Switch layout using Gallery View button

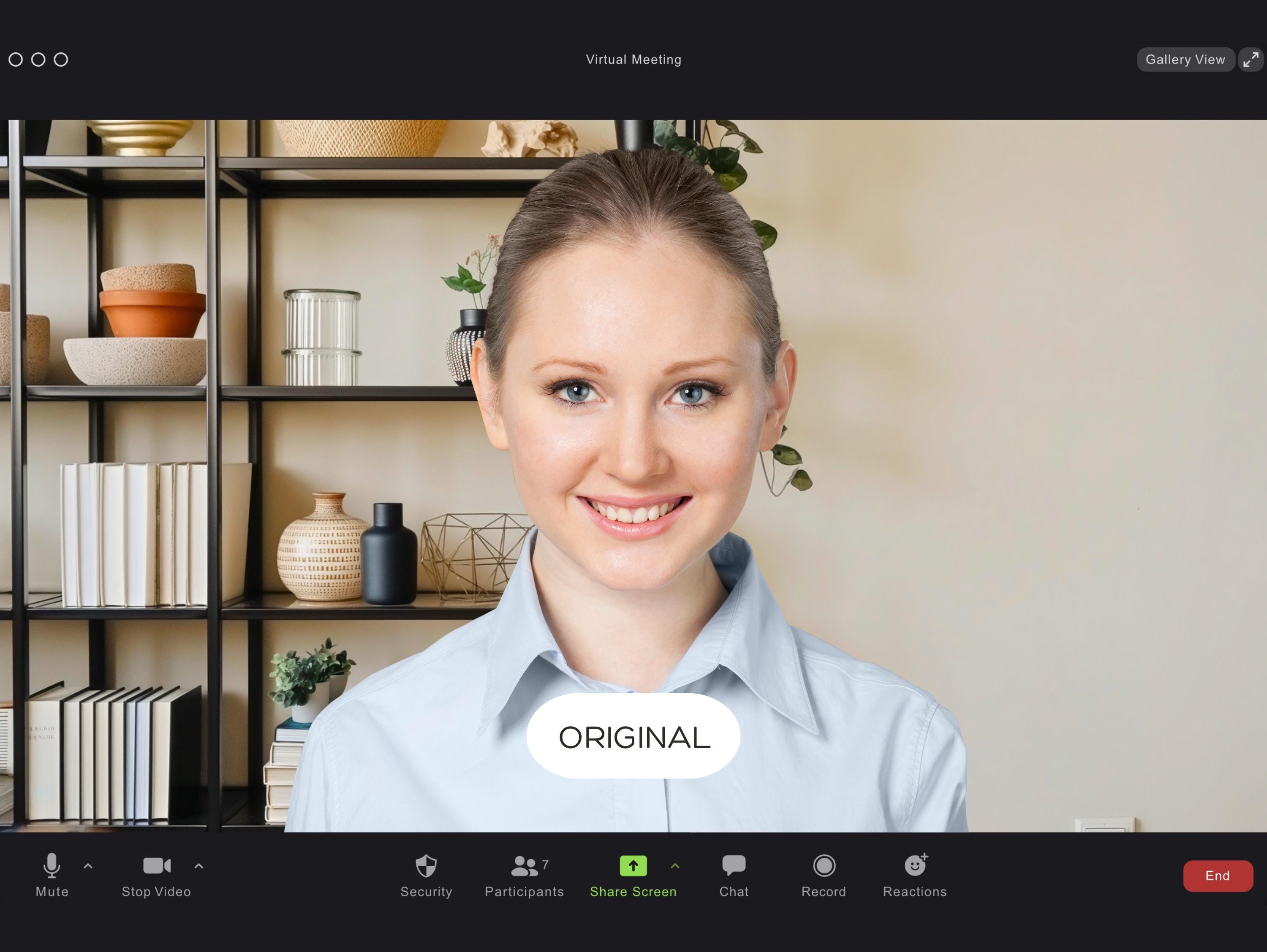coord(1185,60)
